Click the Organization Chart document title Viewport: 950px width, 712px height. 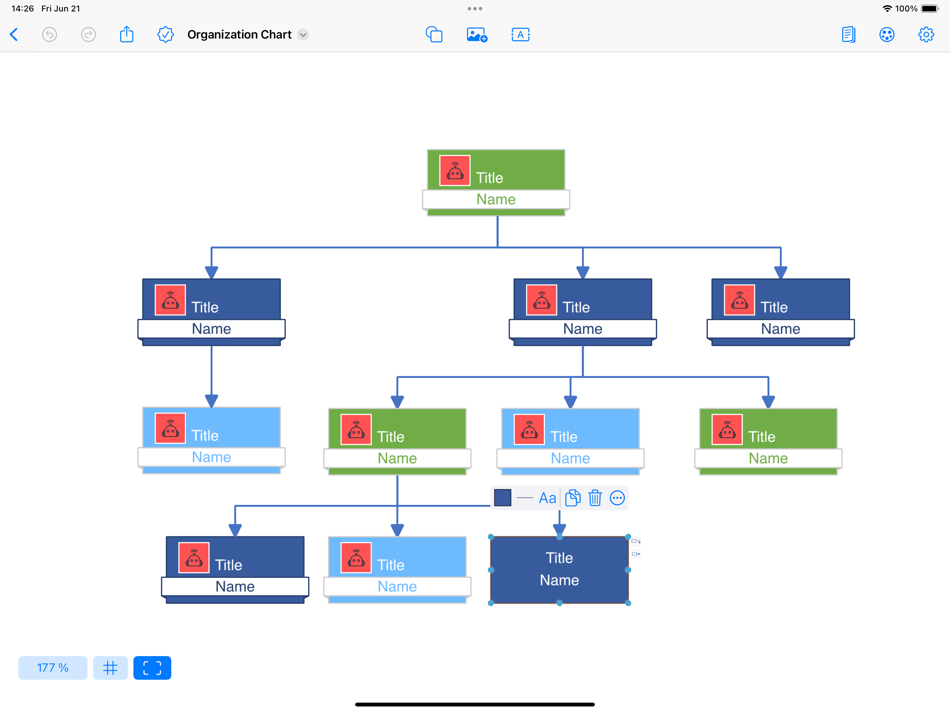point(239,35)
